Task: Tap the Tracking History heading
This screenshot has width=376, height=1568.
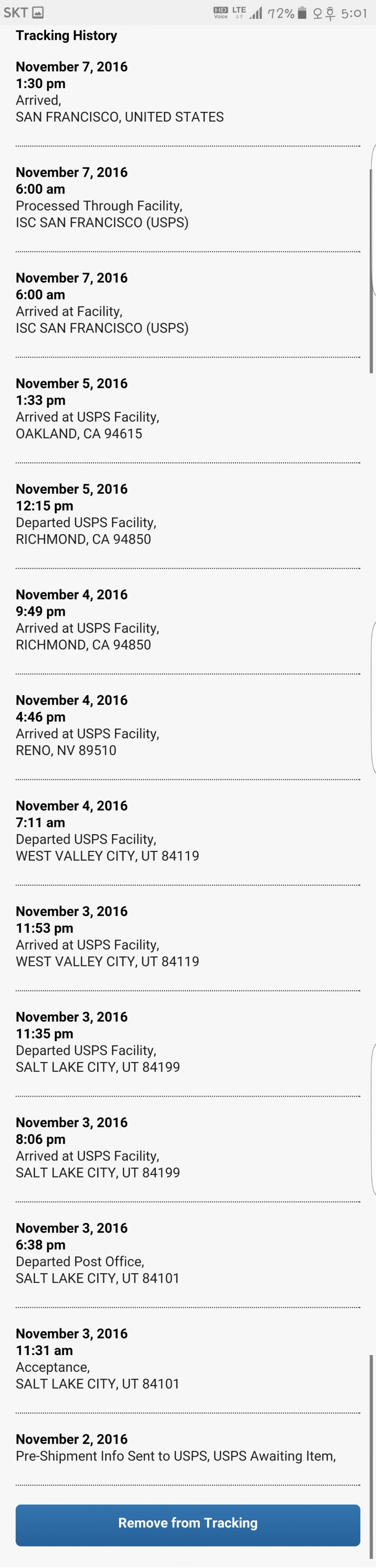Action: point(66,35)
